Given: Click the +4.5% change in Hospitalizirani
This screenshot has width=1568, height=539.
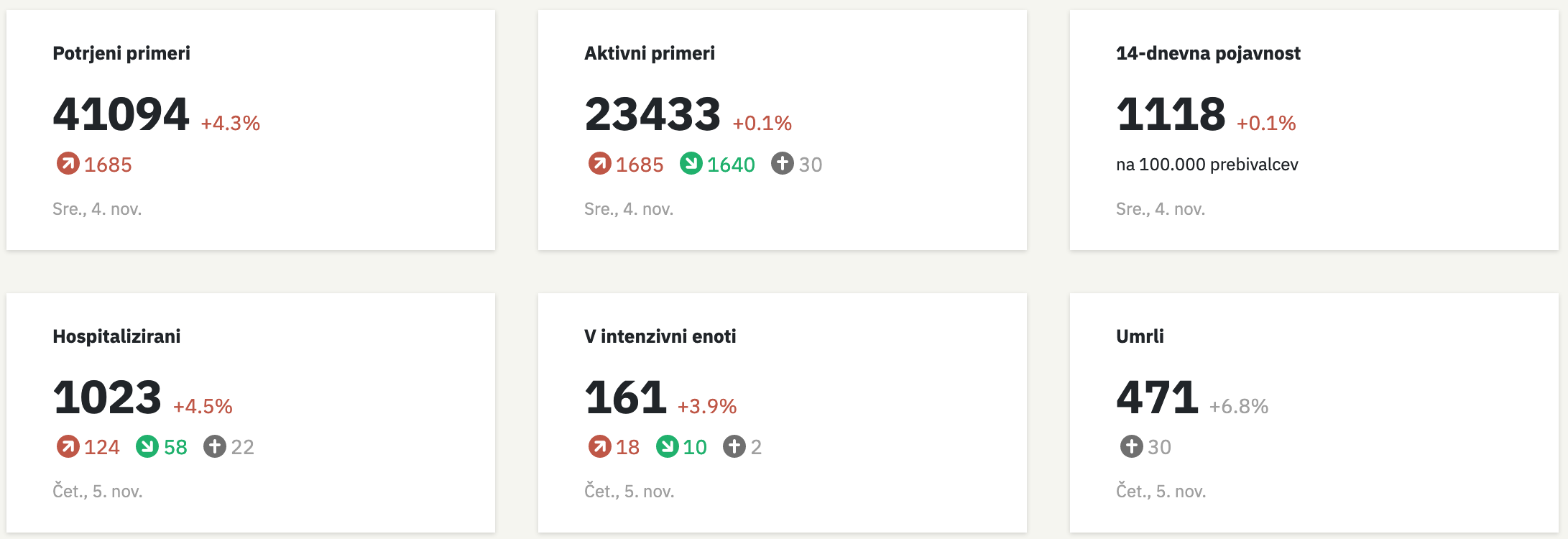Looking at the screenshot, I should point(203,406).
